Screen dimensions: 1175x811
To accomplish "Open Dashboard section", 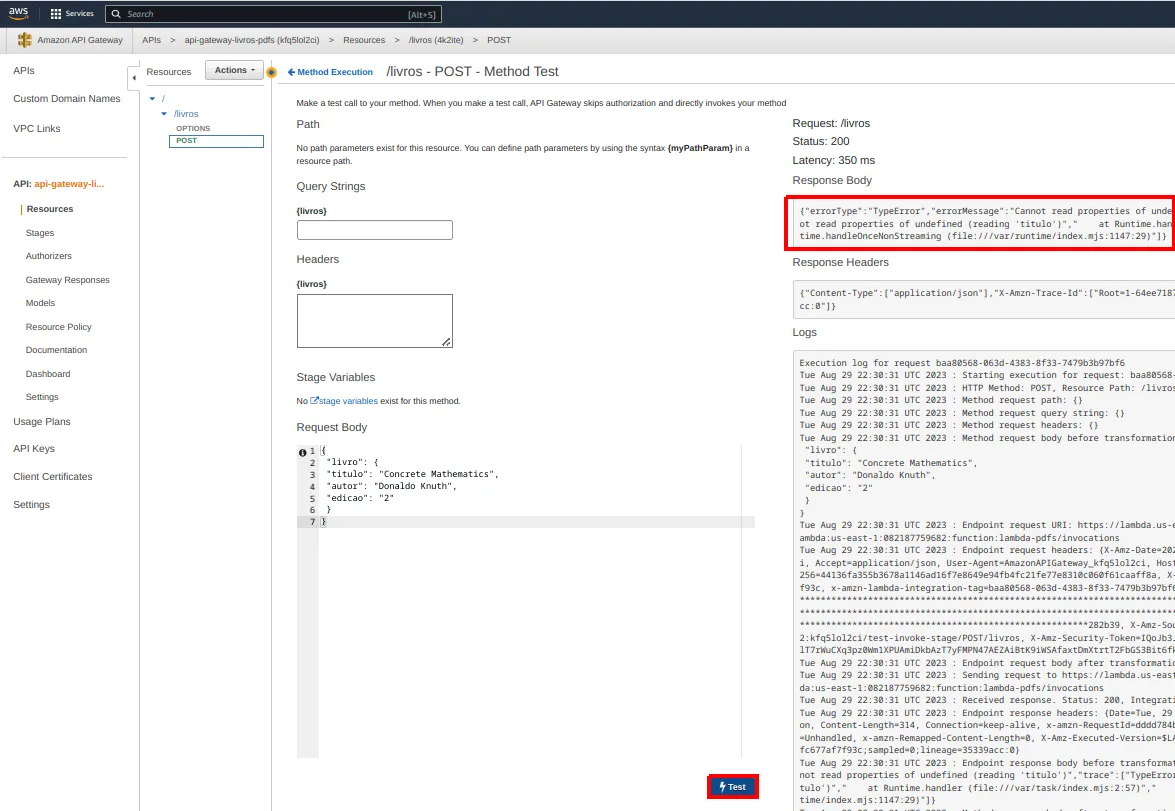I will (48, 374).
